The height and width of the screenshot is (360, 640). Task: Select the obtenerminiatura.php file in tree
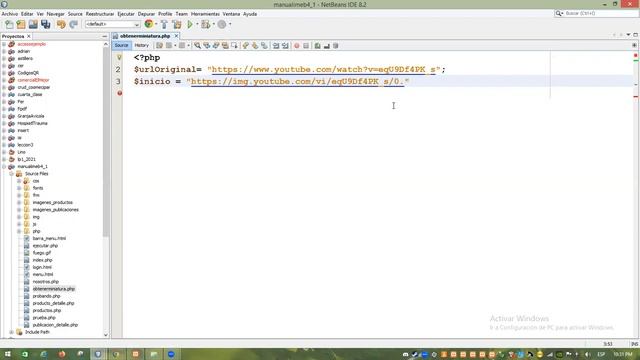[x=53, y=289]
